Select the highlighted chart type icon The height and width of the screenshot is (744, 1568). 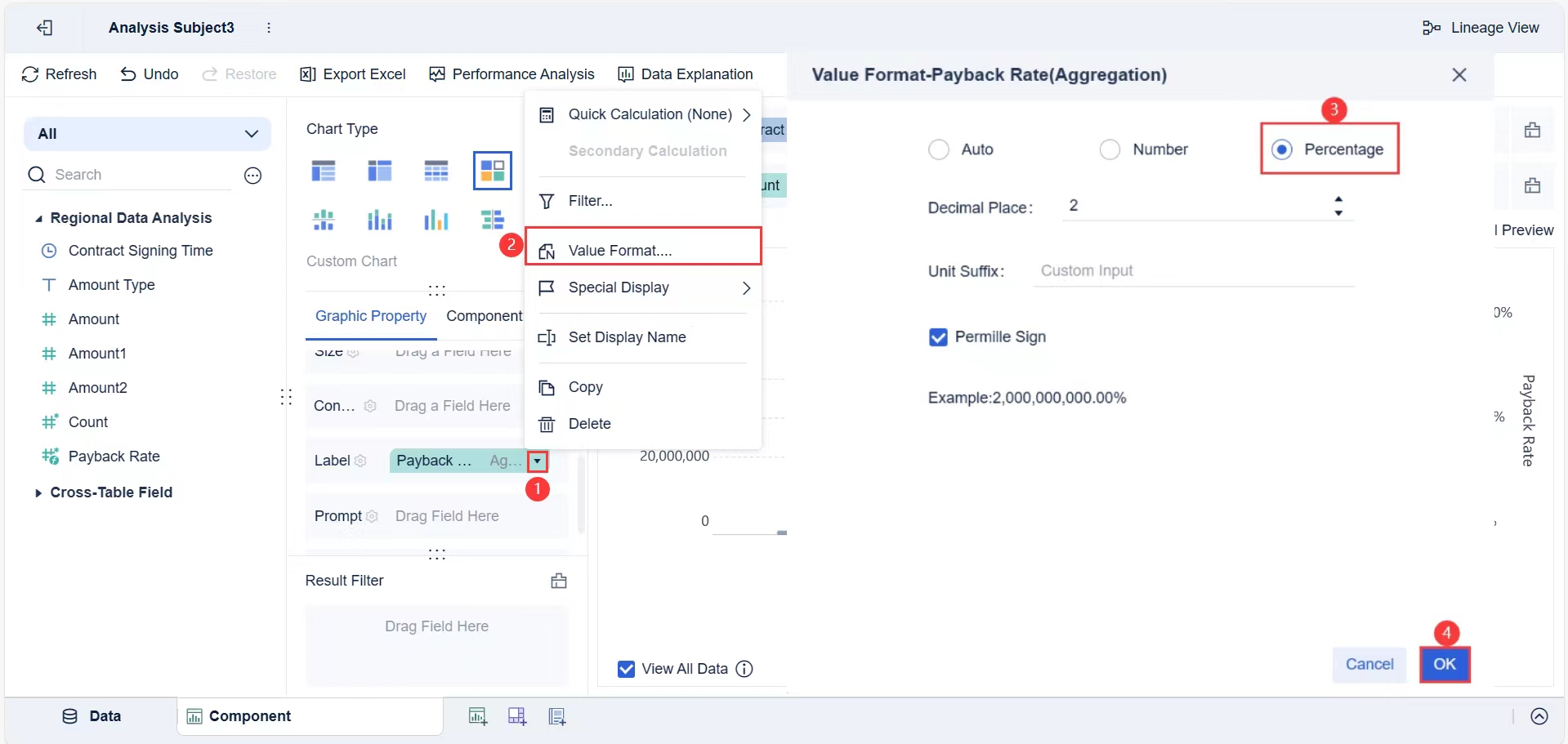click(492, 171)
